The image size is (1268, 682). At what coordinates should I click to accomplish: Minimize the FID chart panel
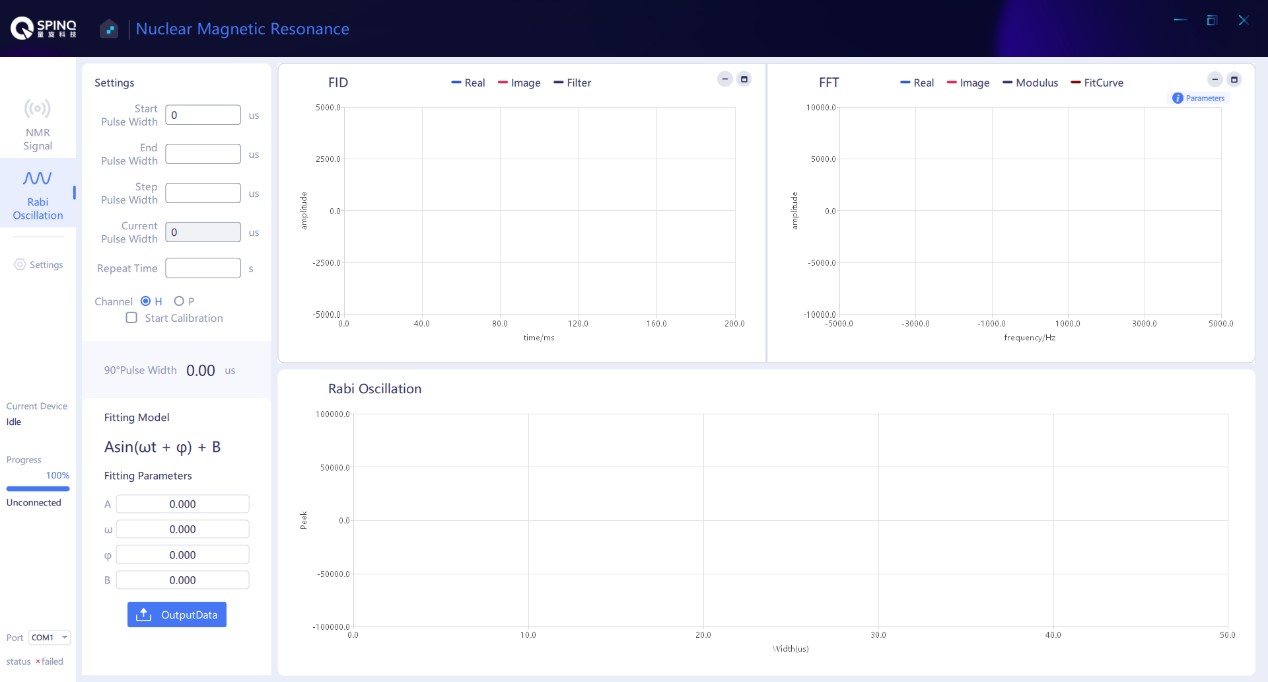725,79
